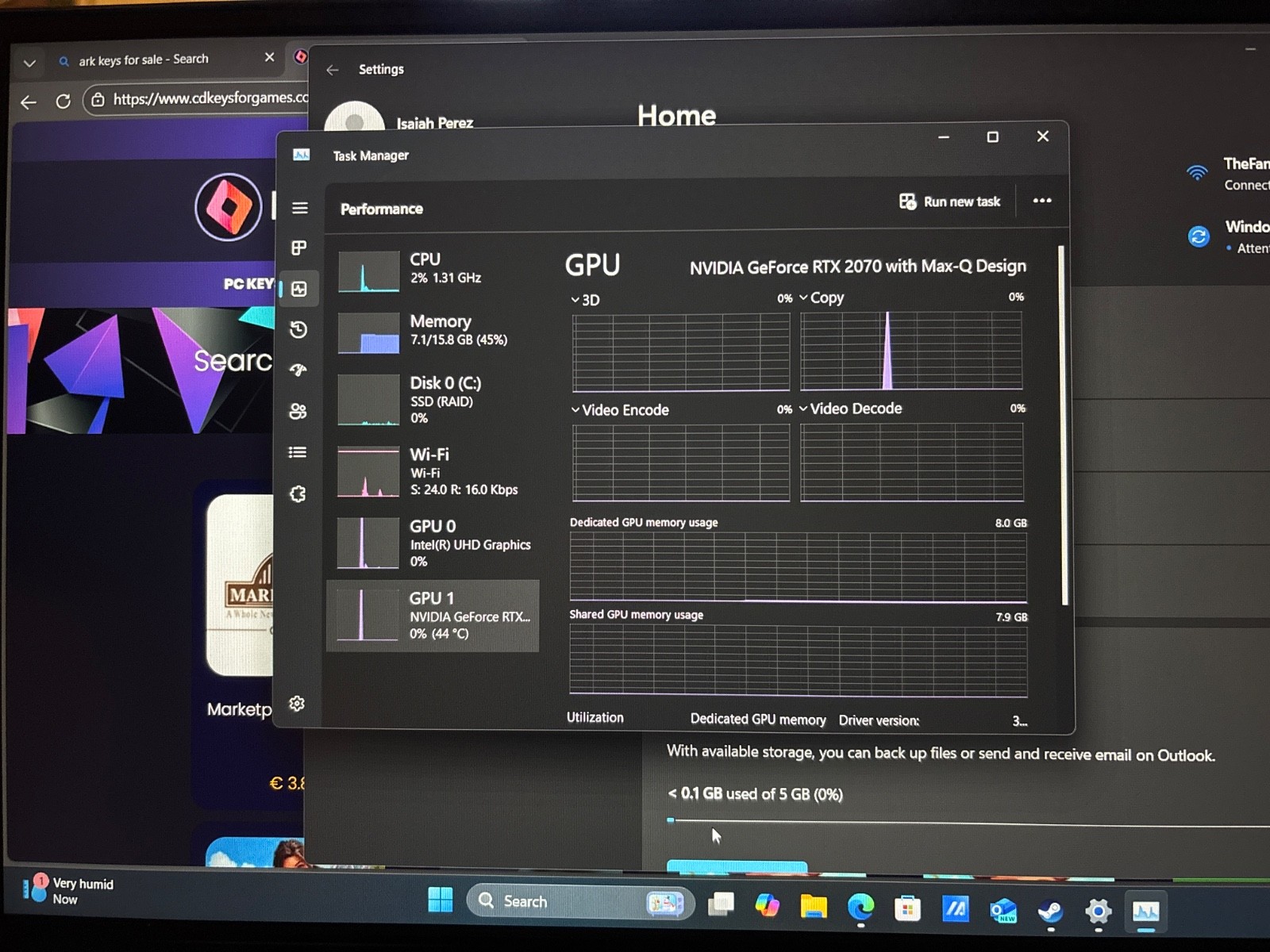Image resolution: width=1270 pixels, height=952 pixels.
Task: Click the browser back arrow
Action: pyautogui.click(x=29, y=102)
